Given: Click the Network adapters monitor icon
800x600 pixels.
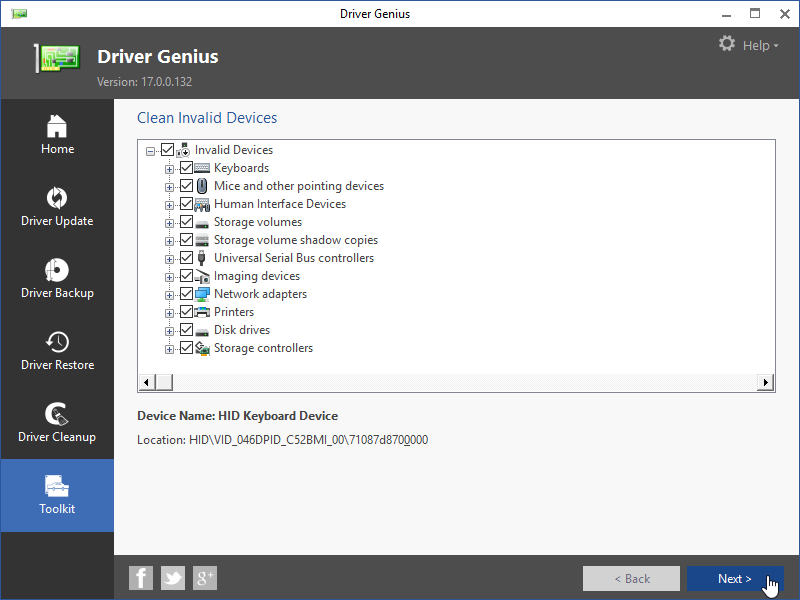Looking at the screenshot, I should coord(202,294).
